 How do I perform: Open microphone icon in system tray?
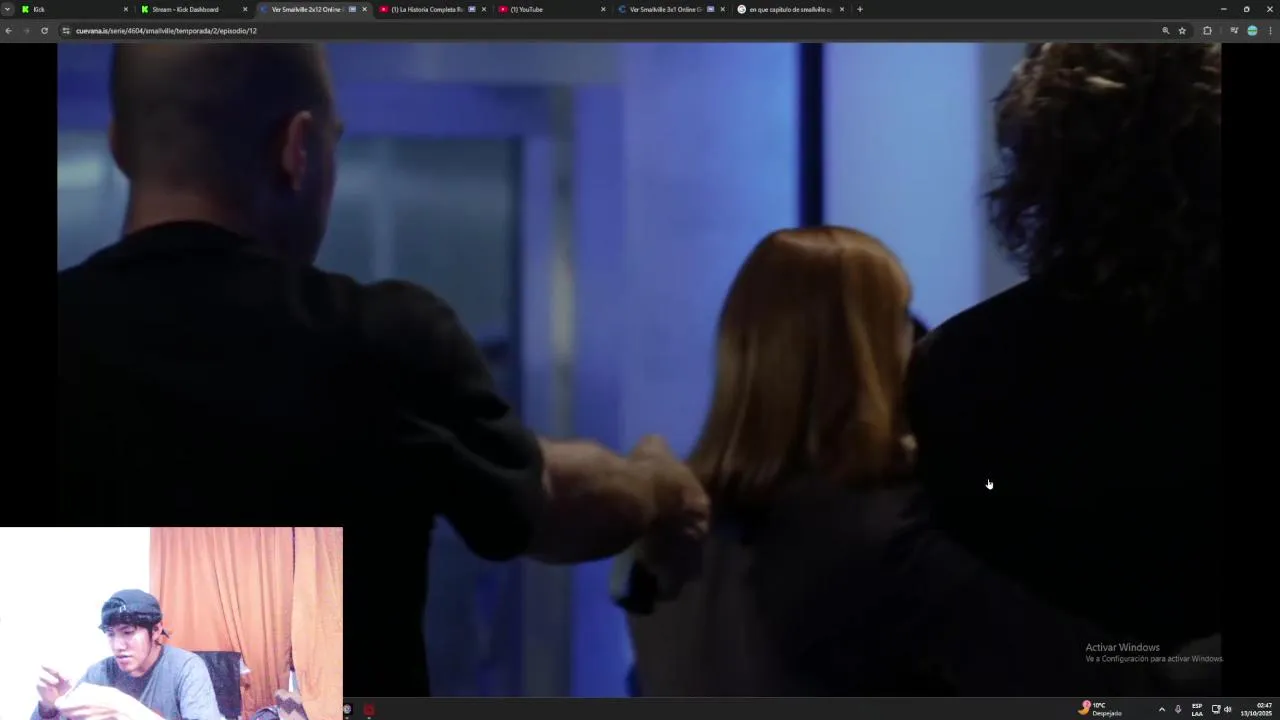pos(1177,709)
